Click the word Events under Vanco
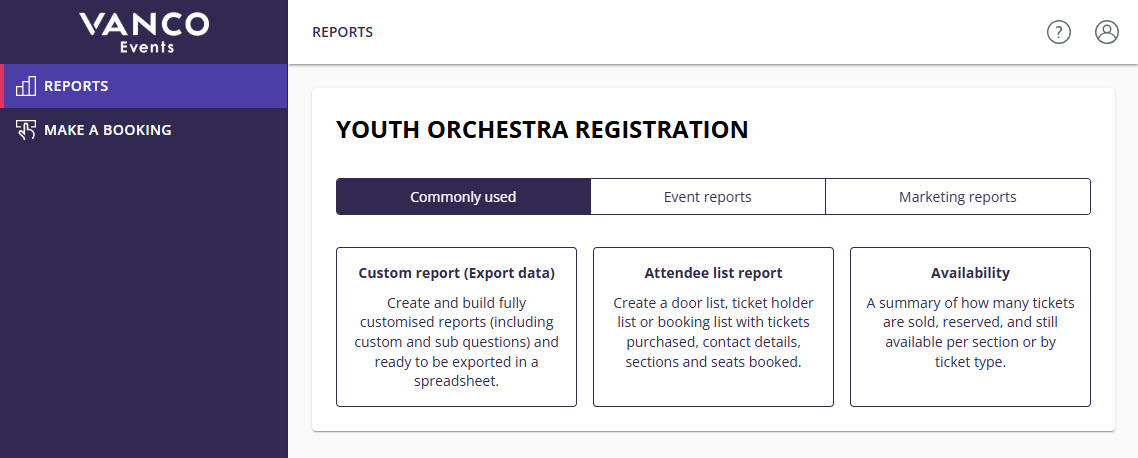 144,46
